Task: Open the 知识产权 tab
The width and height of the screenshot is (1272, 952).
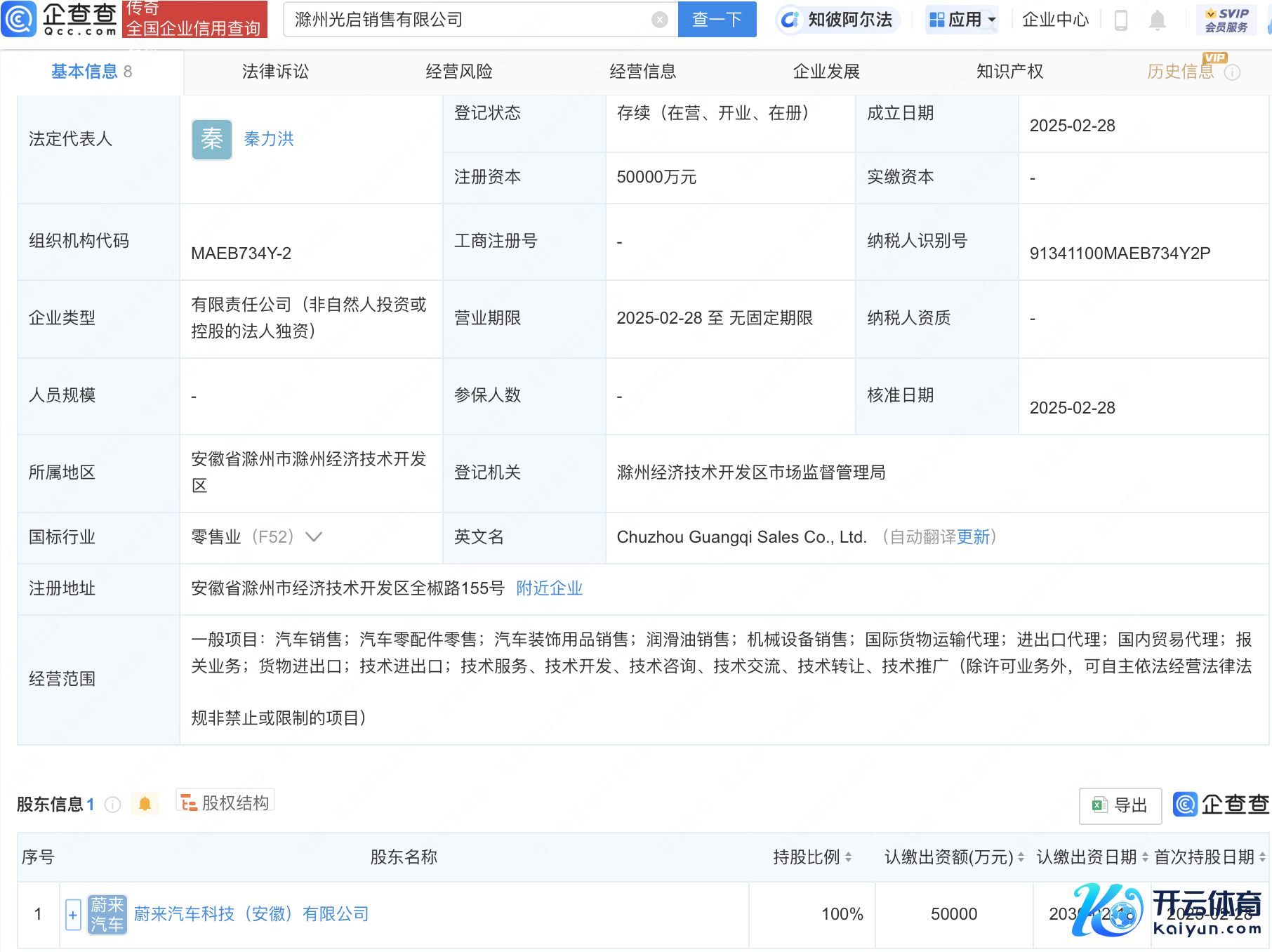Action: 1009,72
